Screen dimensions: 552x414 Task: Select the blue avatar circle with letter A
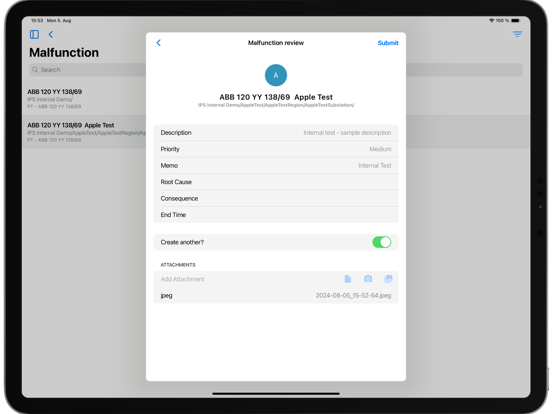point(276,75)
